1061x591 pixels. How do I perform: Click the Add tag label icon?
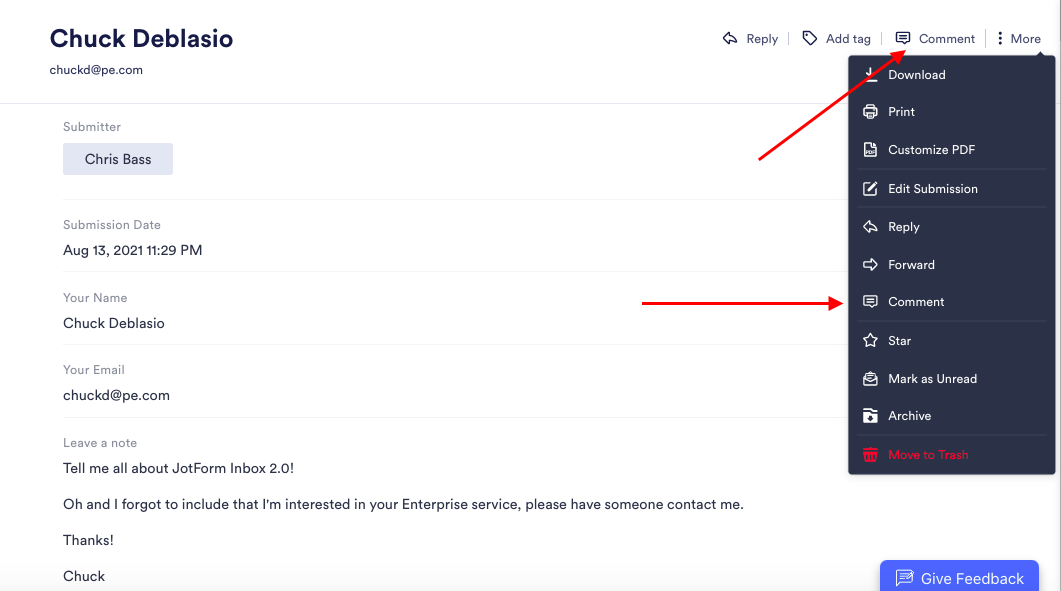coord(810,39)
